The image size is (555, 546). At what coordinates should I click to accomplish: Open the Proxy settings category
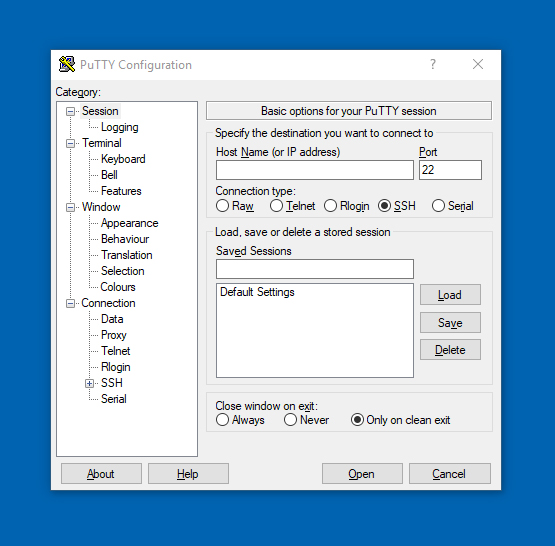pyautogui.click(x=114, y=335)
